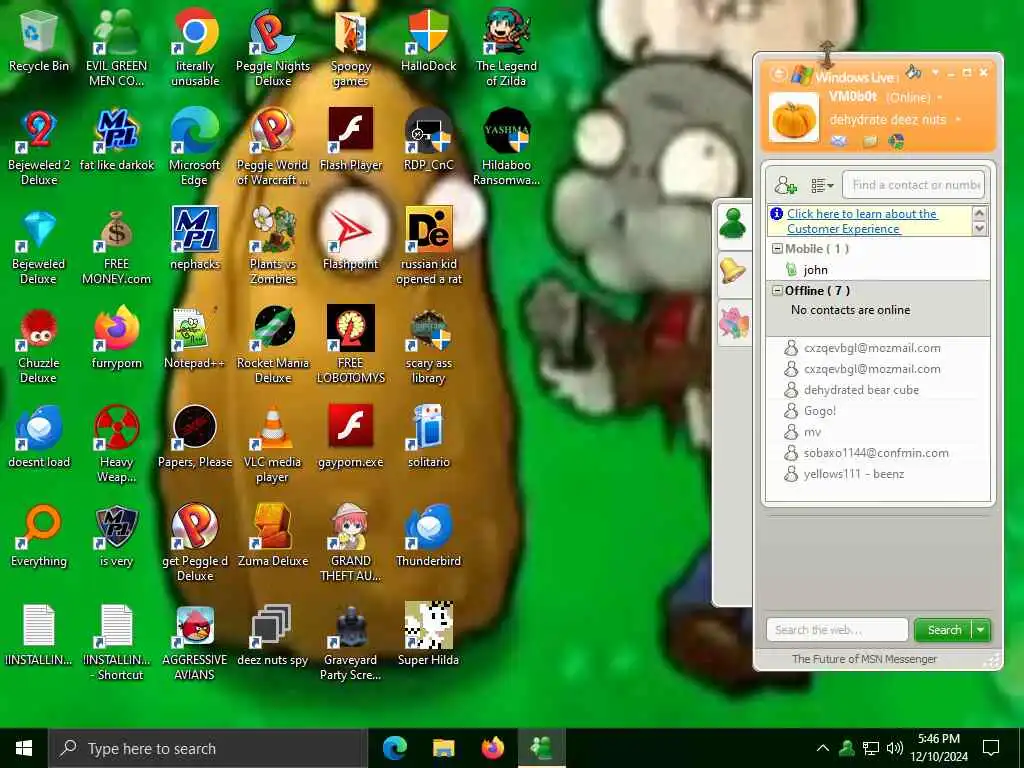The height and width of the screenshot is (768, 1024).
Task: Select the AGGRESSIVE AVIANS icon
Action: tap(195, 643)
